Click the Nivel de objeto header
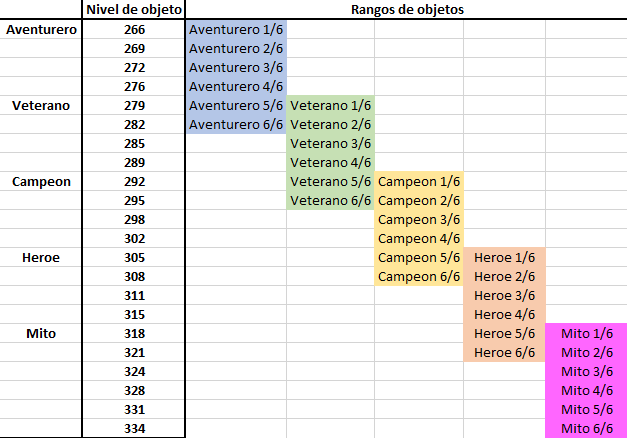Screen dimensions: 627x438 [x=134, y=9]
